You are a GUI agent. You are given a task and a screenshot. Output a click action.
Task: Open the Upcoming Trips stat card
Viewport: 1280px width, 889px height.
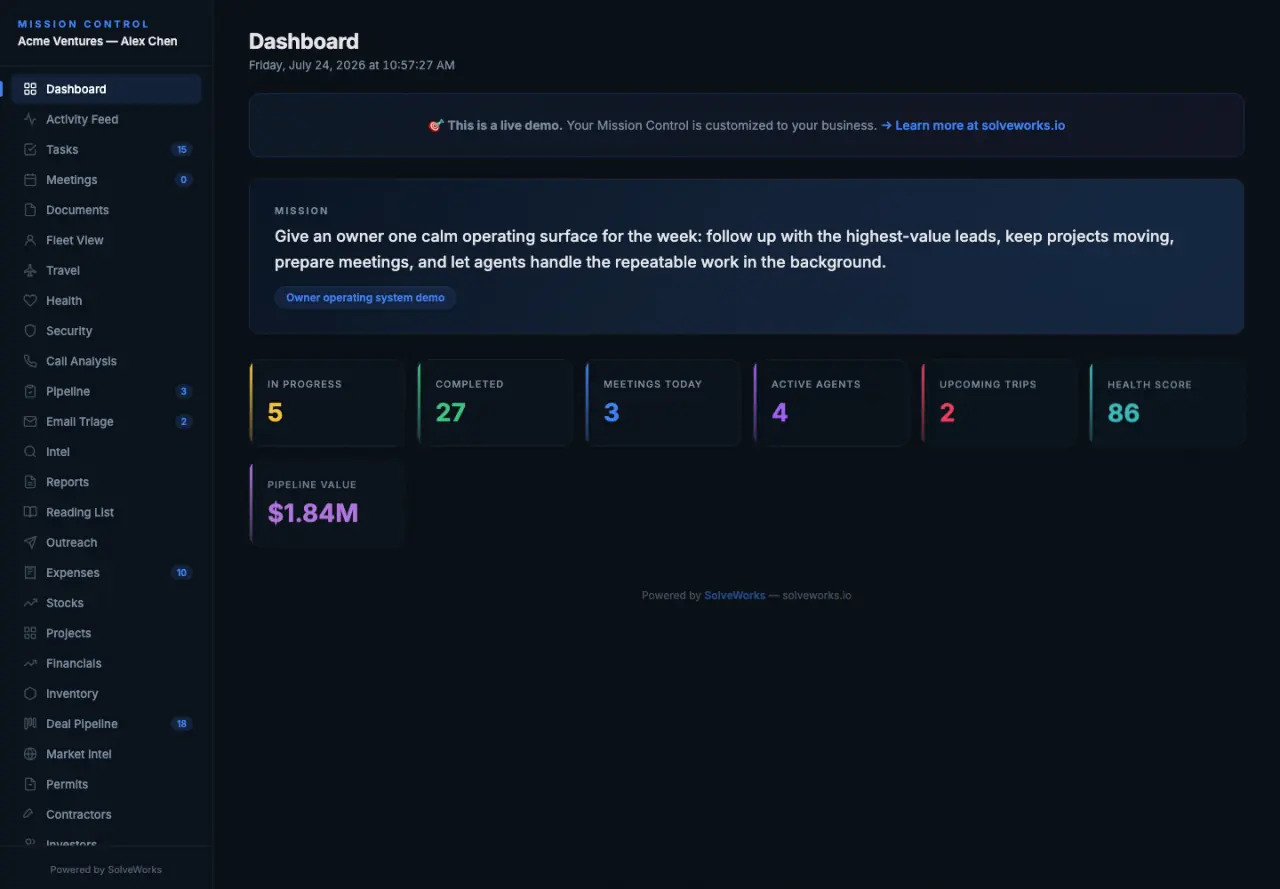point(999,402)
